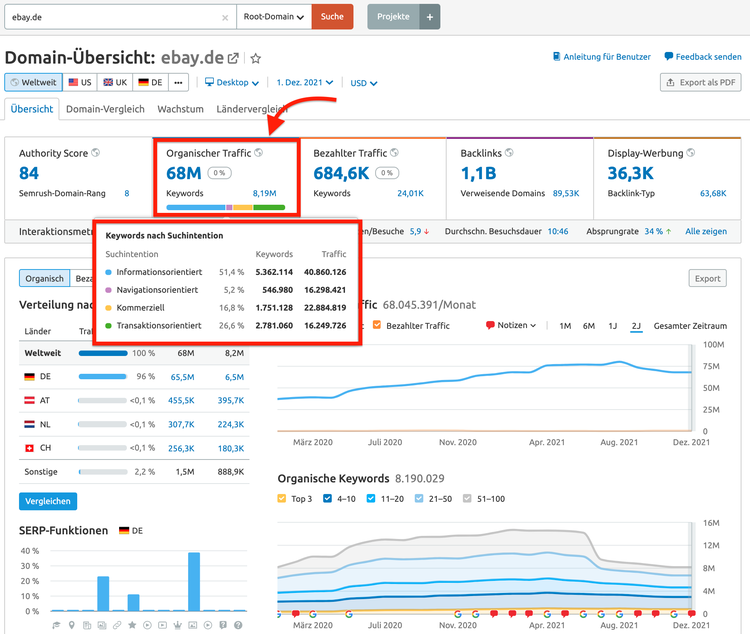This screenshot has width=750, height=634.
Task: Select the Organisch toggle in the distribution panel
Action: pos(44,278)
